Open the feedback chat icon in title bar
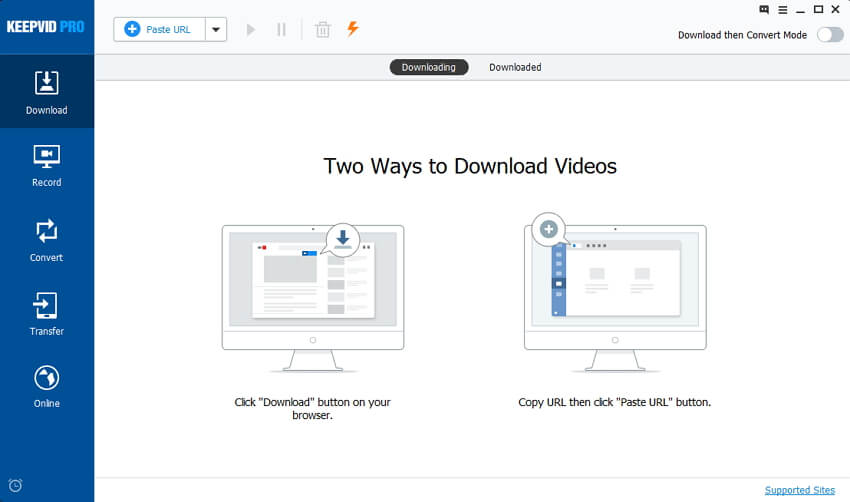The height and width of the screenshot is (502, 850). 764,9
